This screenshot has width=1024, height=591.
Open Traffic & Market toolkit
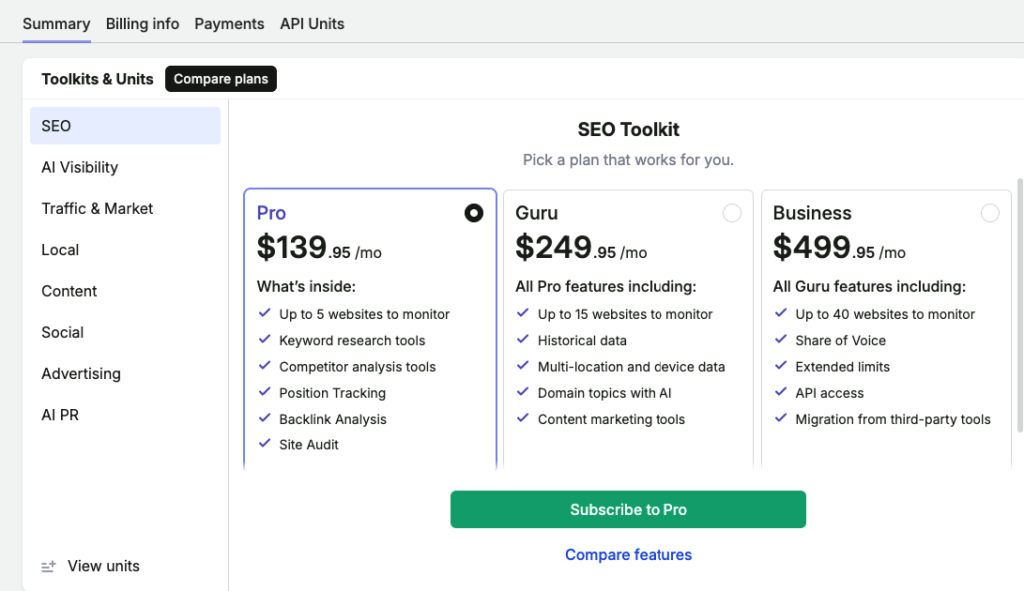click(x=125, y=208)
